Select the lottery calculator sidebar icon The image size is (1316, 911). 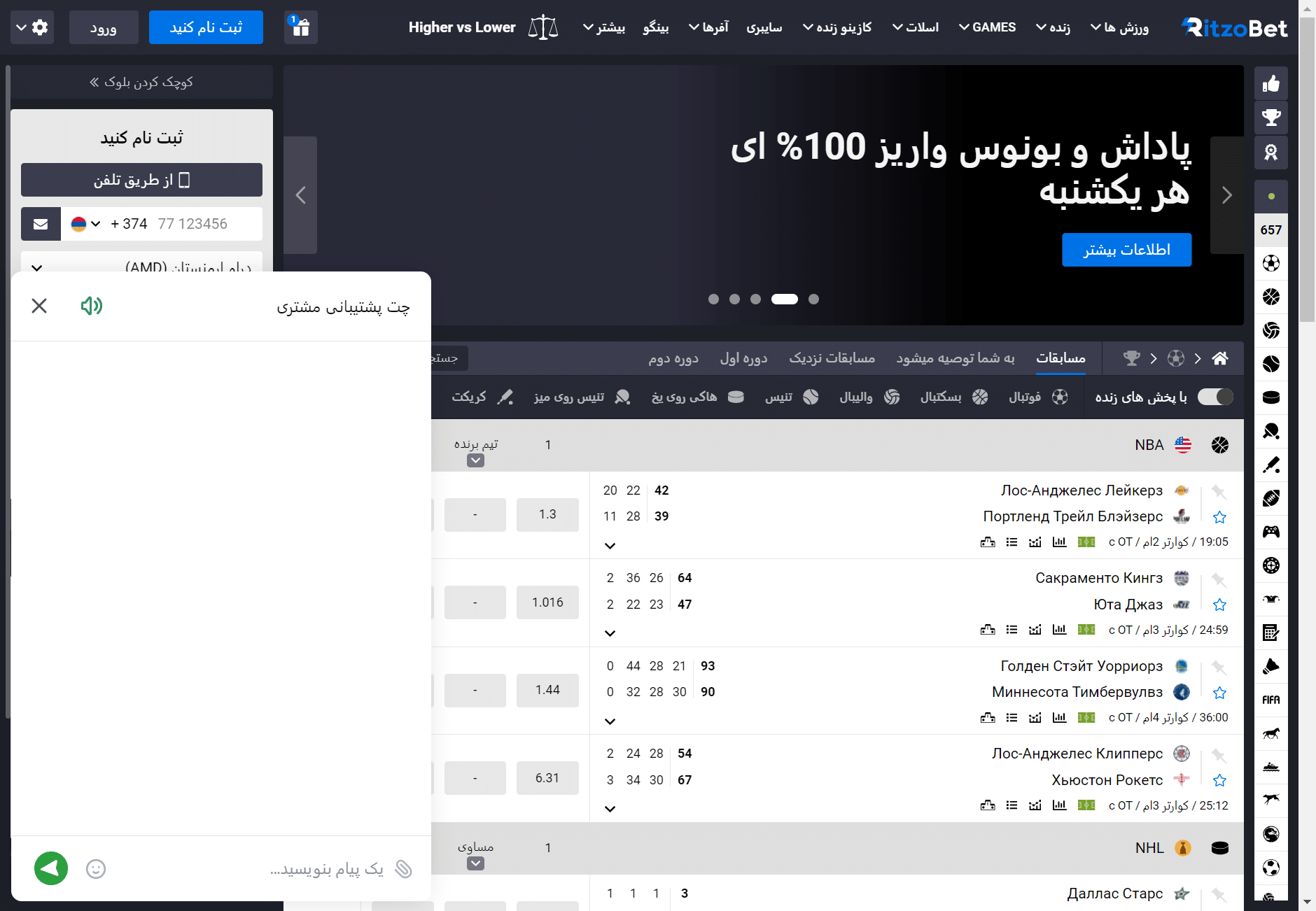pos(1271,633)
